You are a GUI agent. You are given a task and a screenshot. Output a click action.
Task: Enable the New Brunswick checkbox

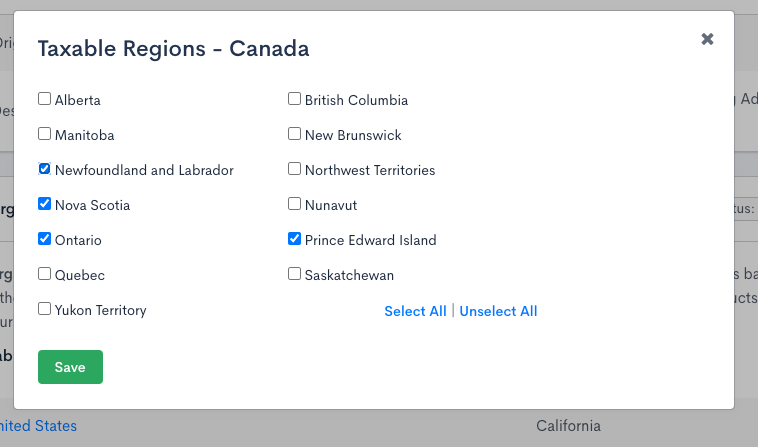(x=295, y=134)
